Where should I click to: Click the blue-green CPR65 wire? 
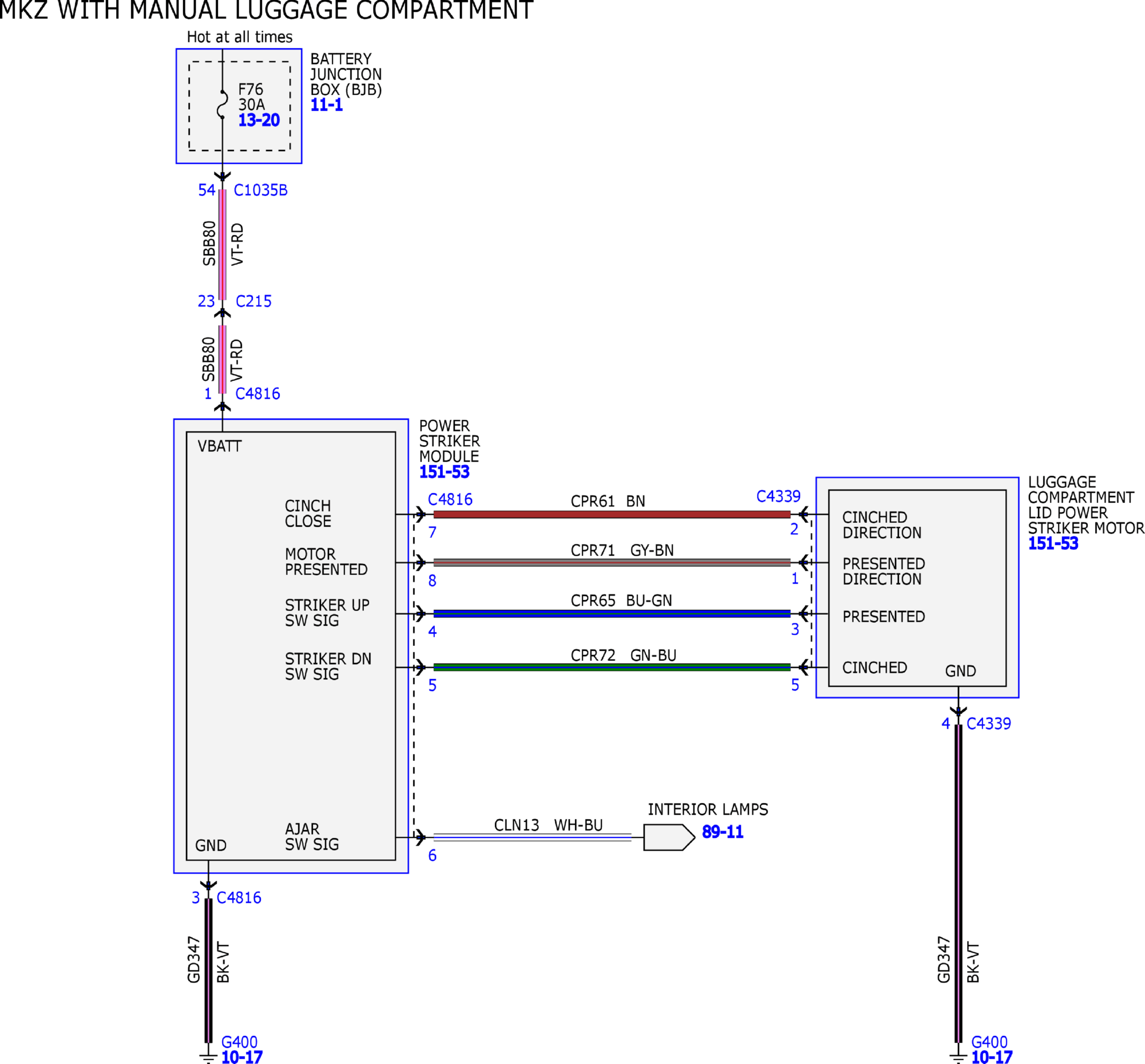612,614
